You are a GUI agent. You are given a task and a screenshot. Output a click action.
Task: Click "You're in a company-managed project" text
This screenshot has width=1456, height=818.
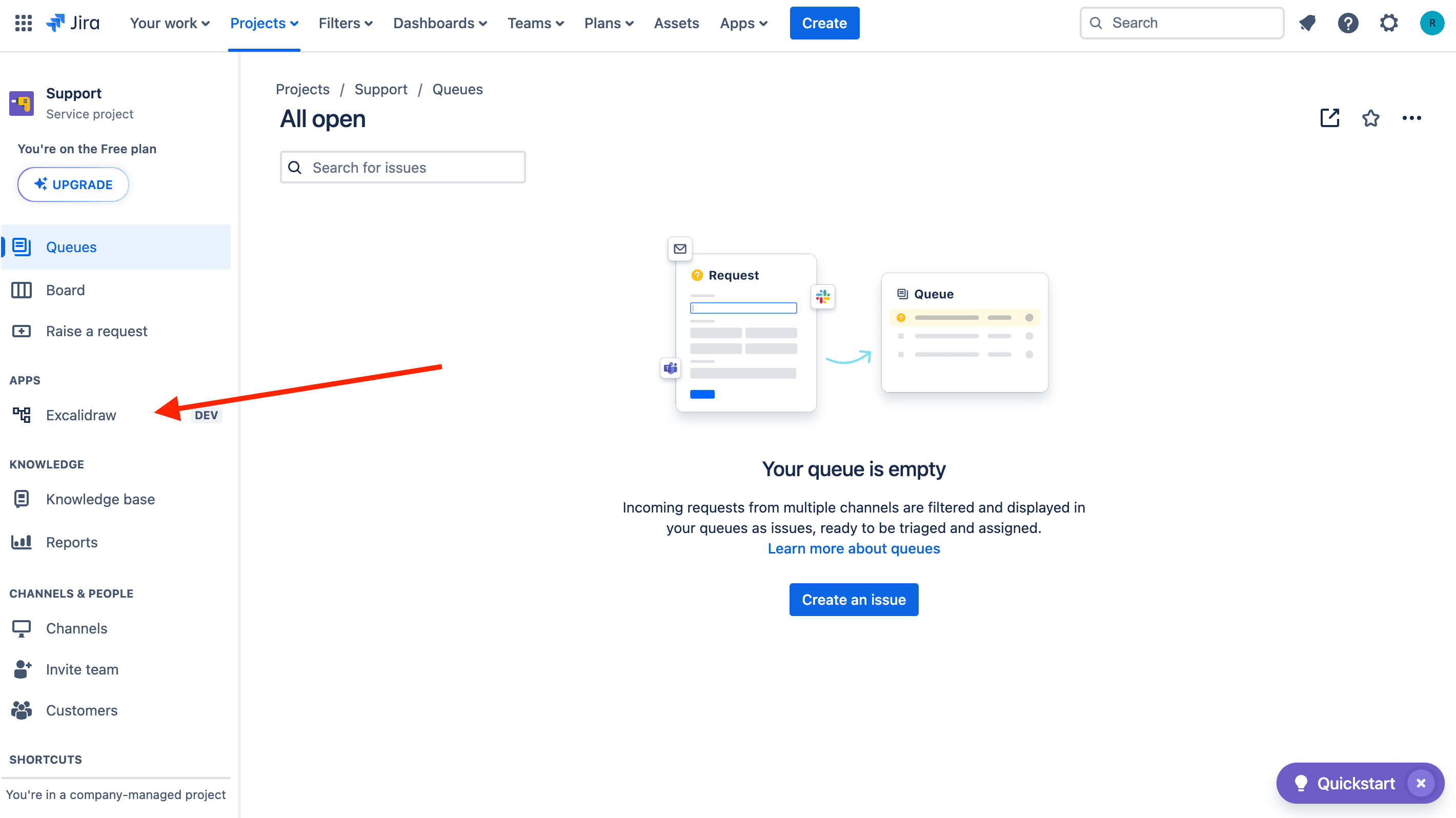point(116,794)
